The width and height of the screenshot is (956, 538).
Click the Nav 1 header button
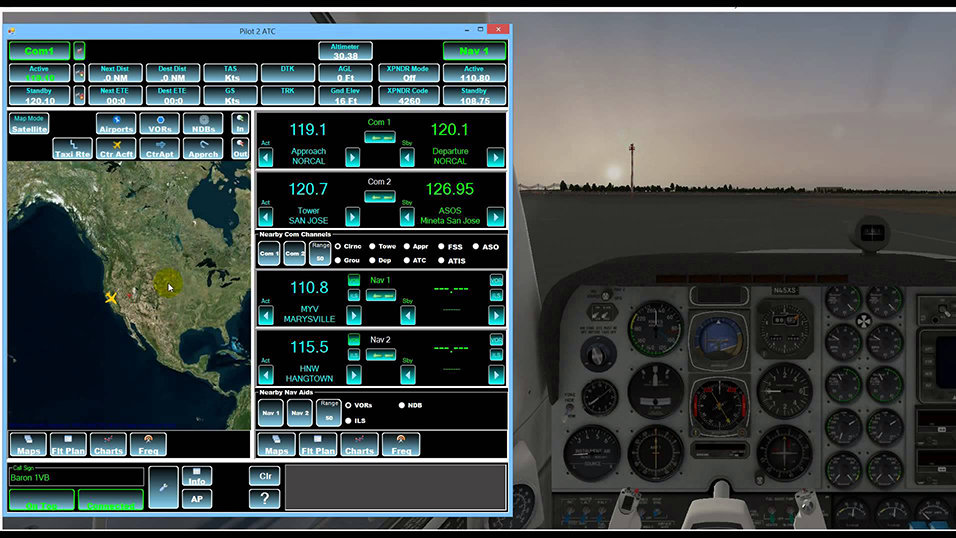tap(474, 51)
